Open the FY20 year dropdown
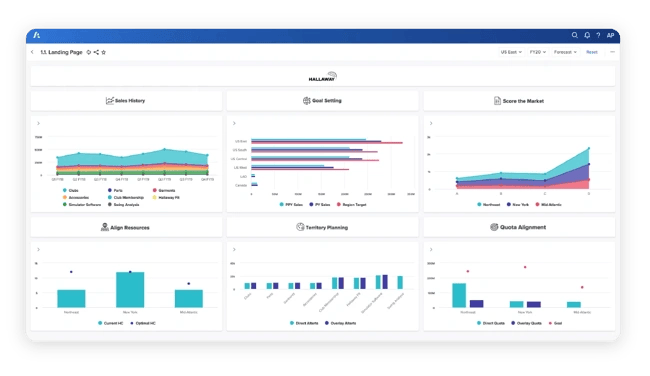Viewport: 650px width, 376px height. pos(538,52)
